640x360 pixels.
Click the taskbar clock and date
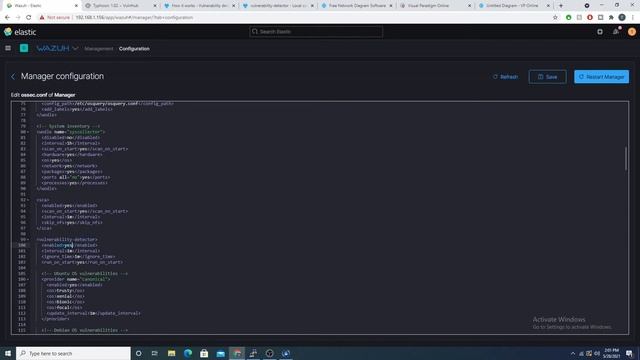pos(611,353)
